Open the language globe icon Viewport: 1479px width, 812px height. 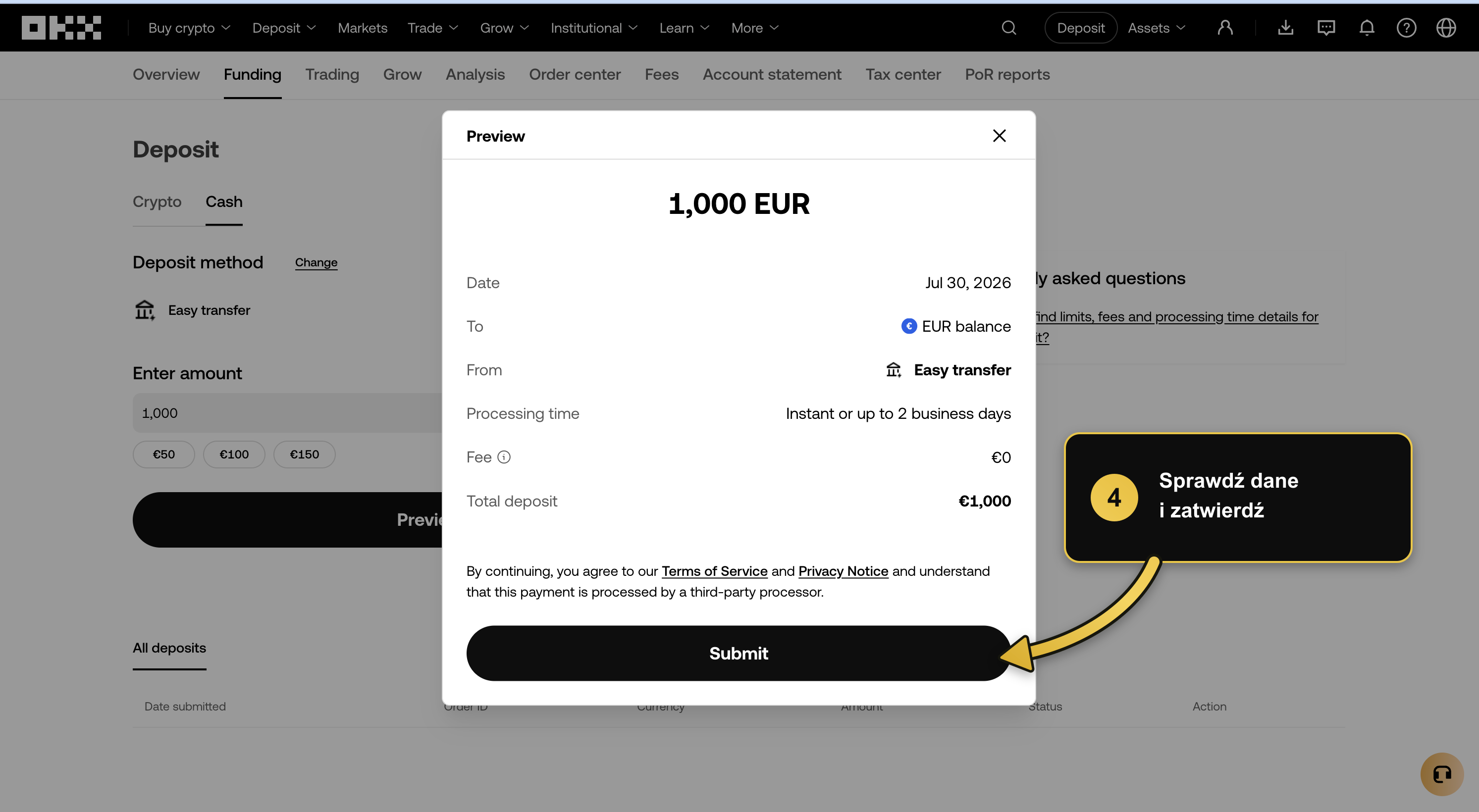pyautogui.click(x=1446, y=28)
